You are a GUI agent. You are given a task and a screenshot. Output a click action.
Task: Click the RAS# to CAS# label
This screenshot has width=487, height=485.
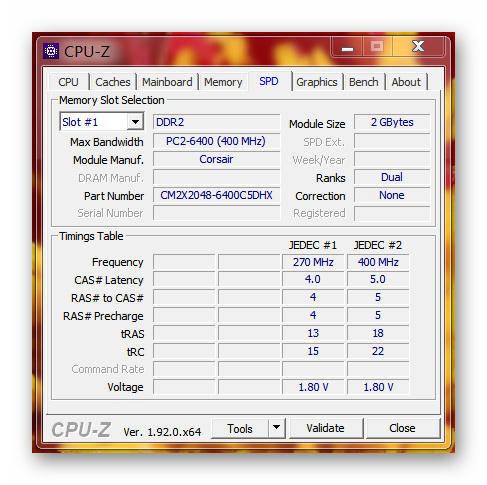(107, 298)
